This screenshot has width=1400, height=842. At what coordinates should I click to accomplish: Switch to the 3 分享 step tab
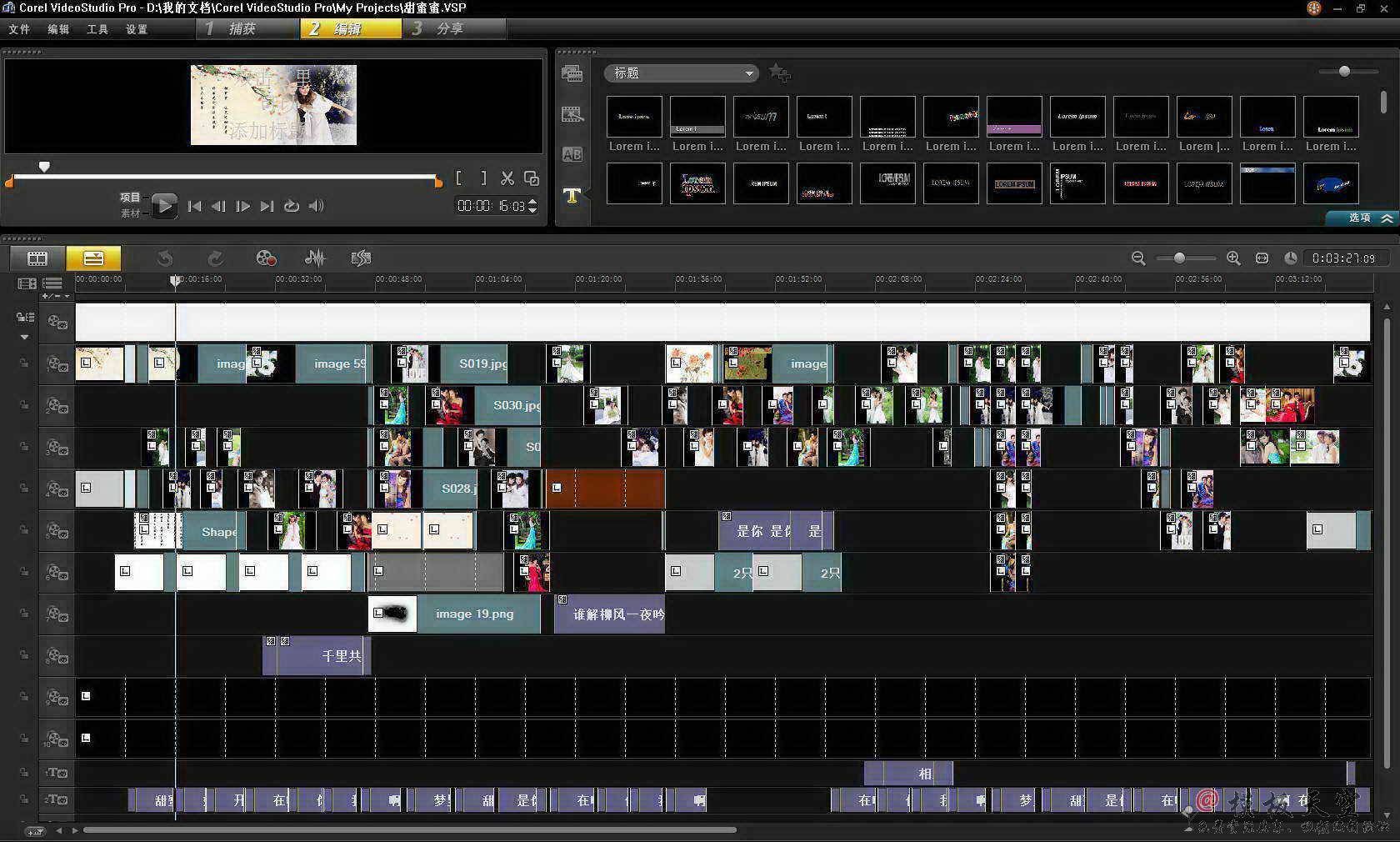(455, 28)
